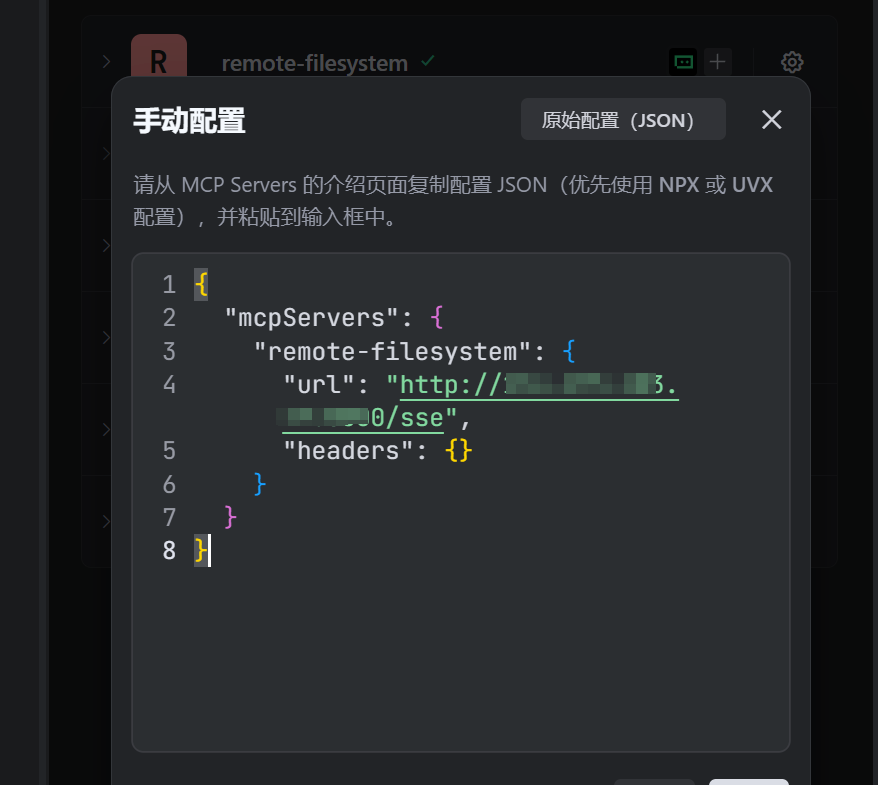Click the blue closing brace on line 6
This screenshot has height=785, width=878.
[259, 484]
